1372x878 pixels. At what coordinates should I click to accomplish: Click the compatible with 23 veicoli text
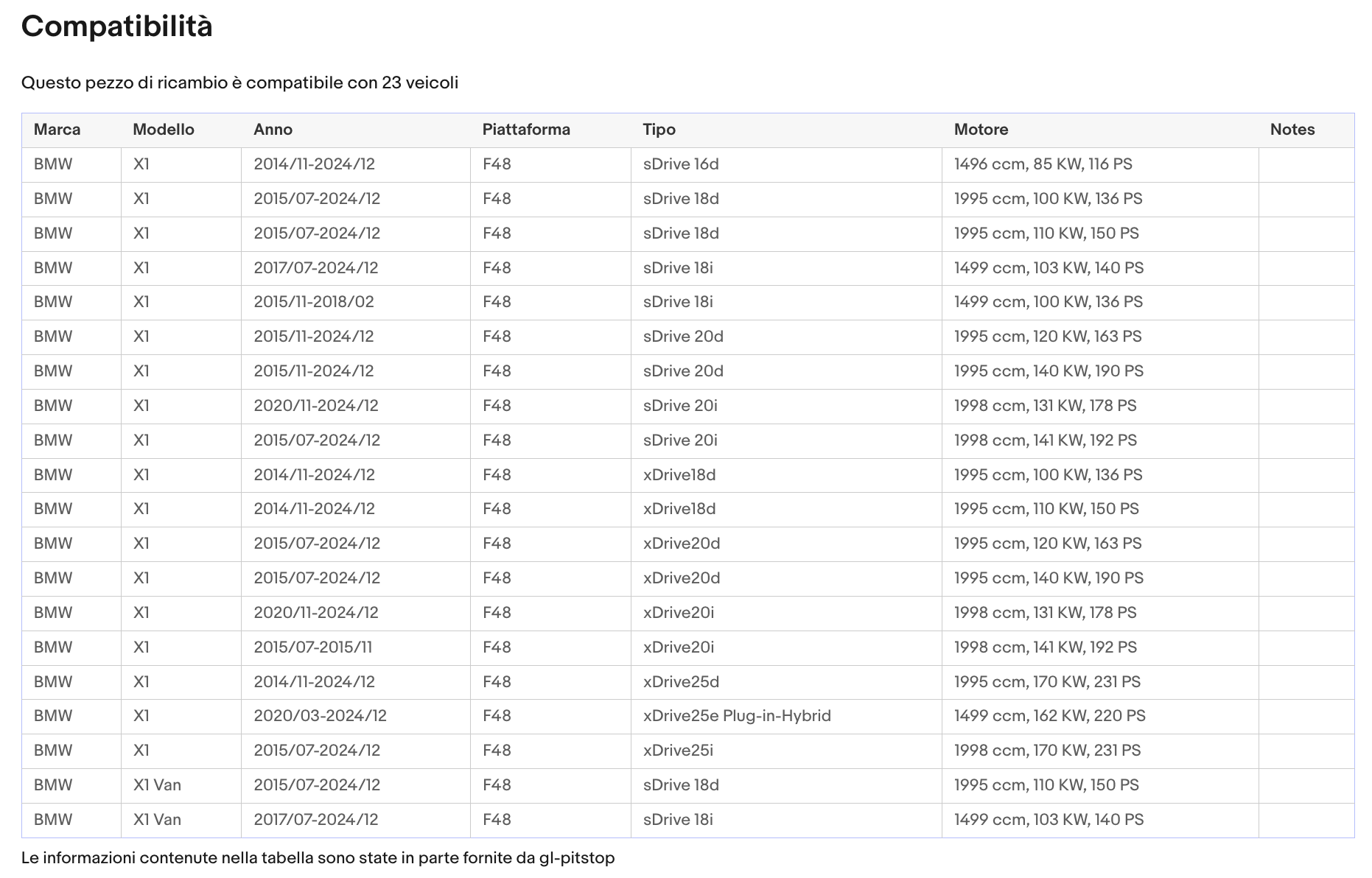239,82
